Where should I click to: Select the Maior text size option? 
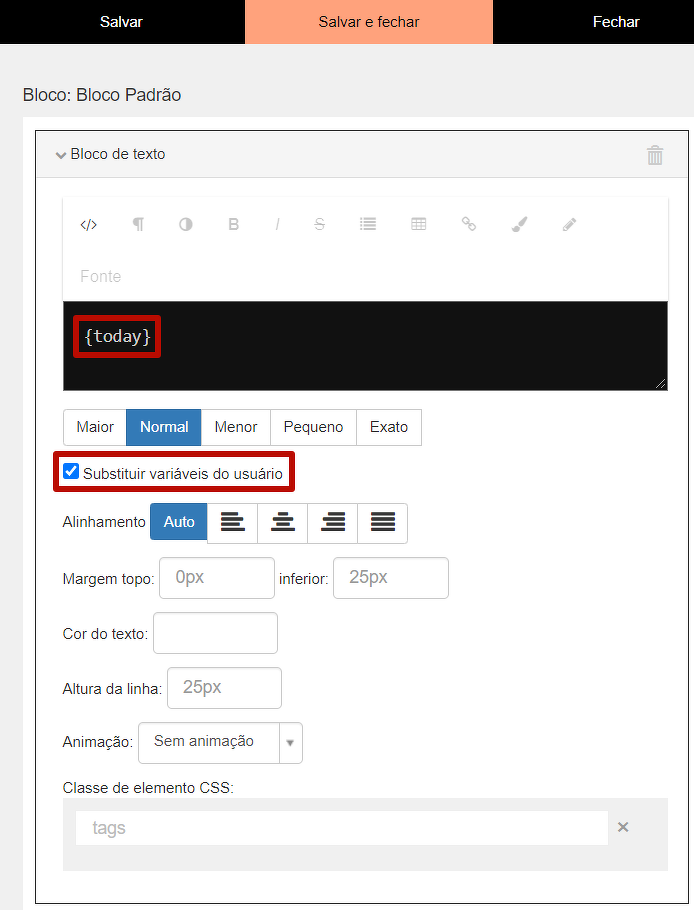coord(95,427)
